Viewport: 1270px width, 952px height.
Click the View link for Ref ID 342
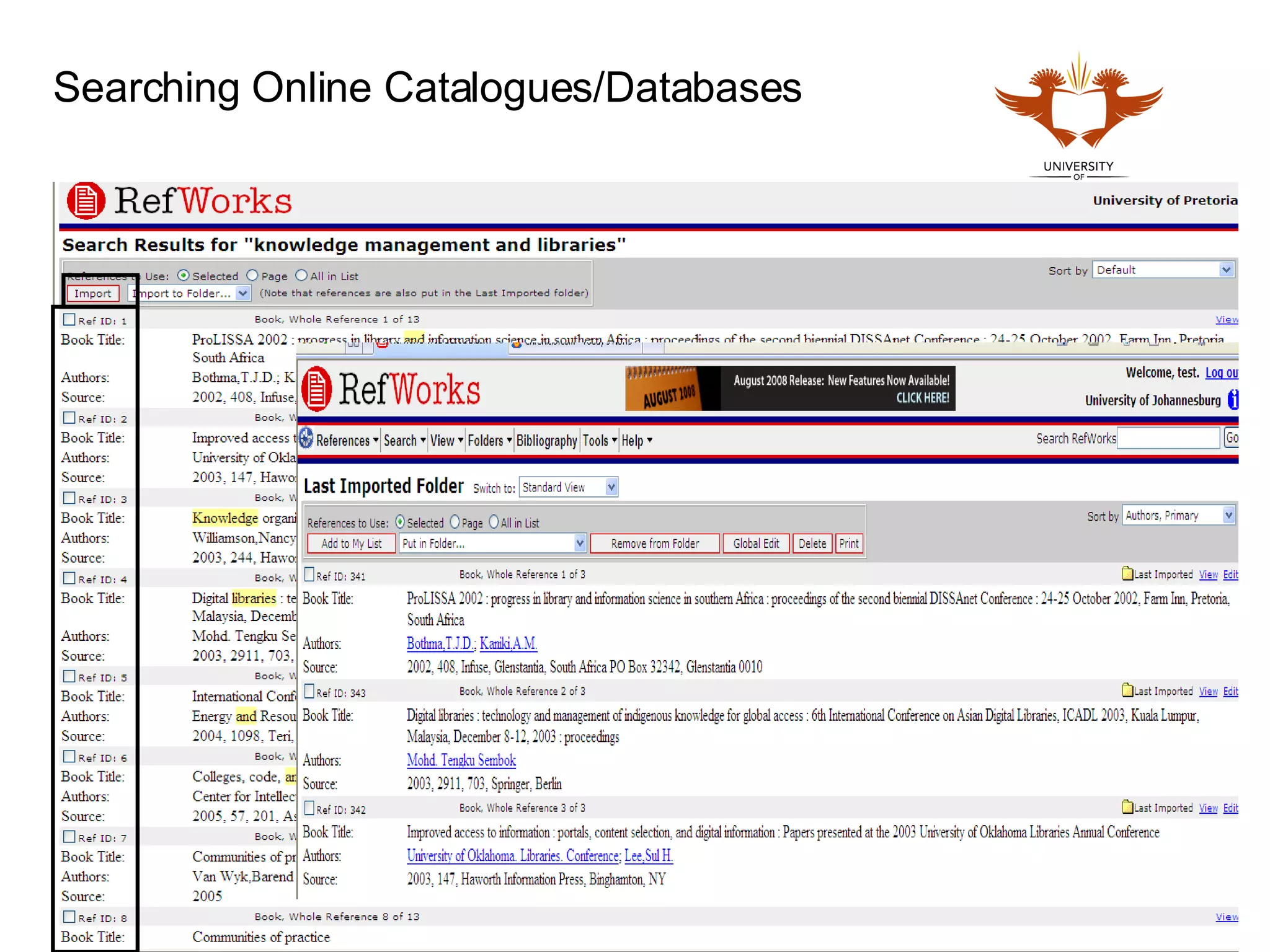pyautogui.click(x=1208, y=808)
